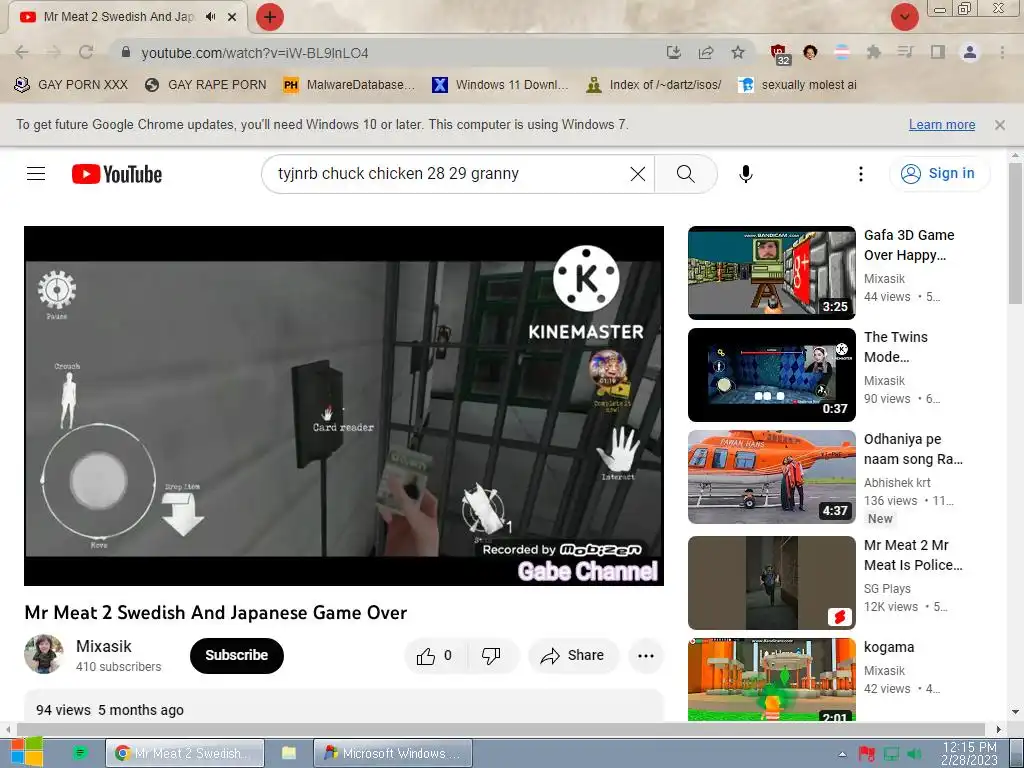
Task: Run search with magnifier button
Action: coord(686,174)
